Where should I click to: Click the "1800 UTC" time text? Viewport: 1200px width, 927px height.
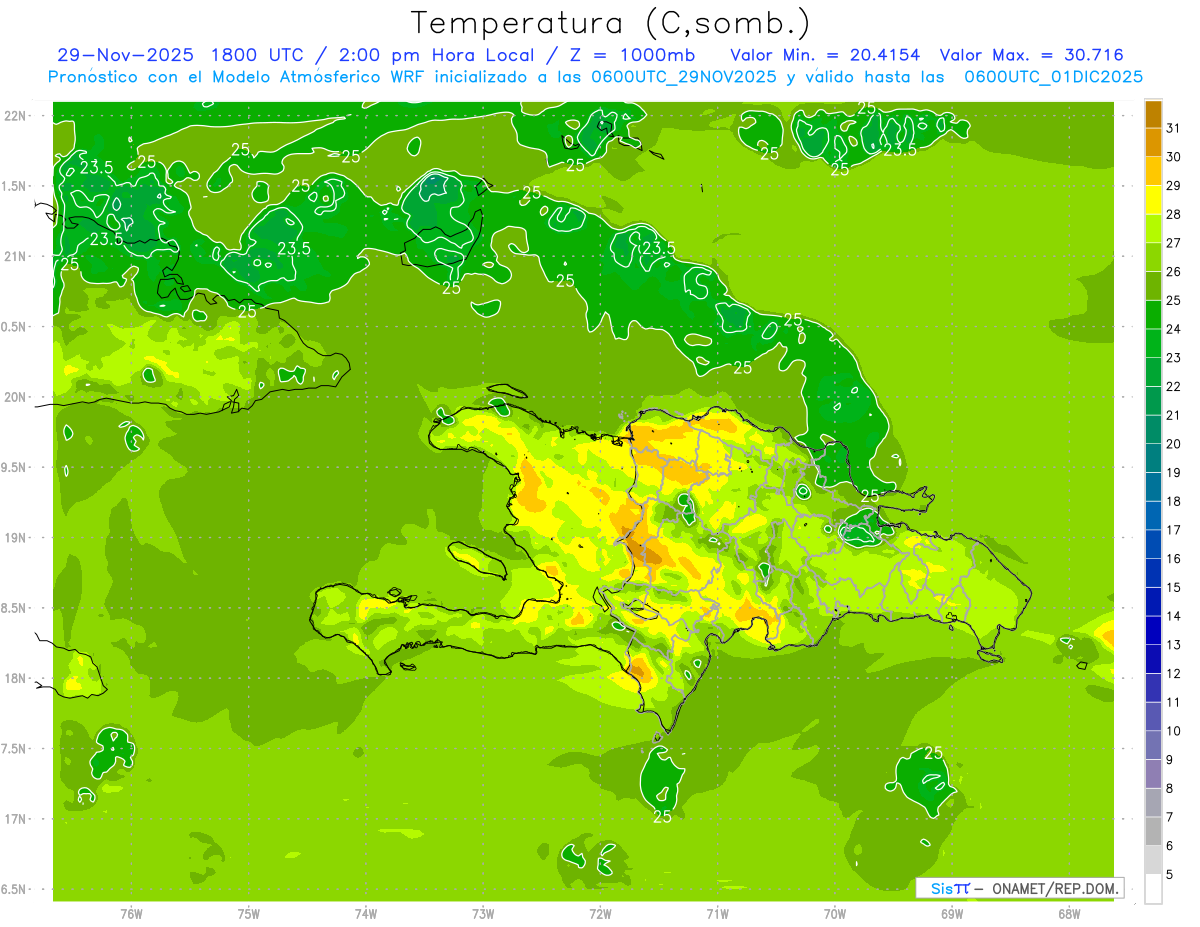click(258, 55)
